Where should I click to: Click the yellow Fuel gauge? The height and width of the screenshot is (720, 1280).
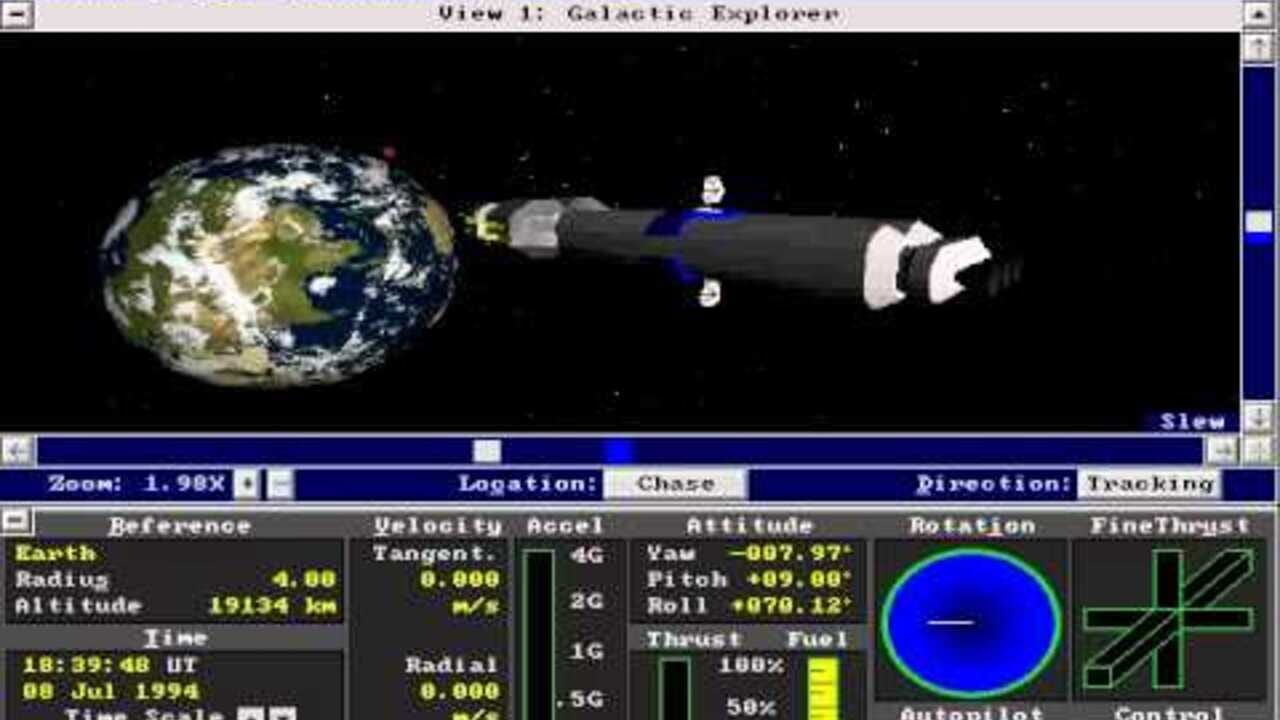pos(823,688)
